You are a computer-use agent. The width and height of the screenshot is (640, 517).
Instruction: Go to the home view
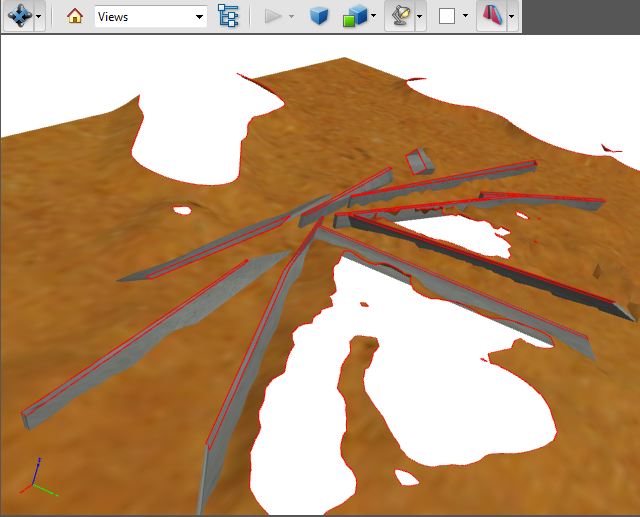[75, 16]
